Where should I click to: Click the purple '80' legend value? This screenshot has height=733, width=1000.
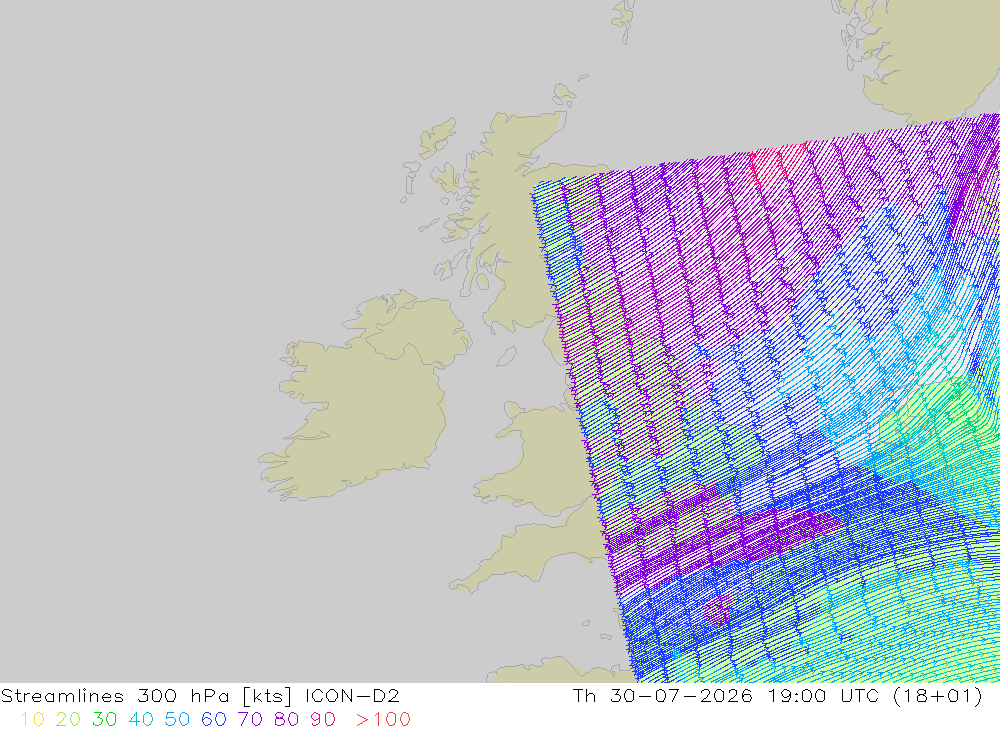tap(286, 719)
